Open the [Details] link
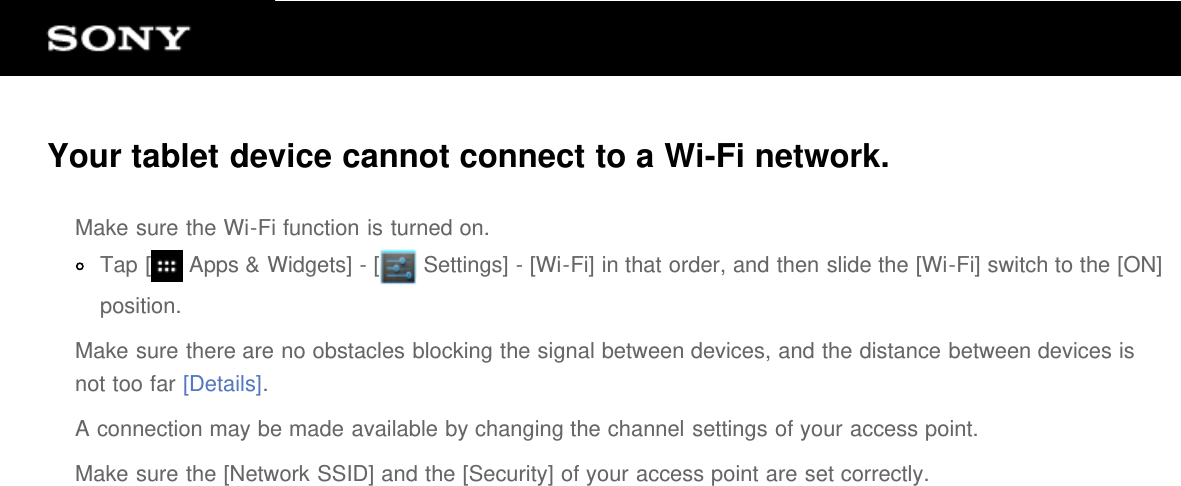The image size is (1181, 486). pos(223,384)
